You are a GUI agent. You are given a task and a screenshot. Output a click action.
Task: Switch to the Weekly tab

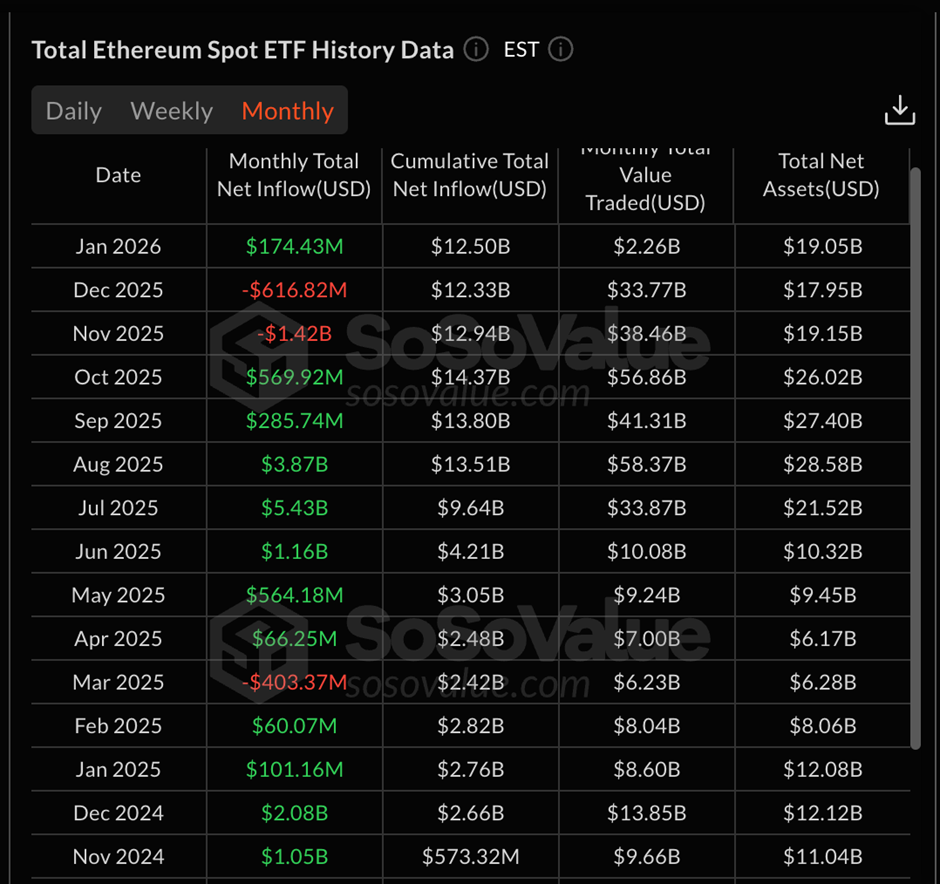tap(172, 111)
